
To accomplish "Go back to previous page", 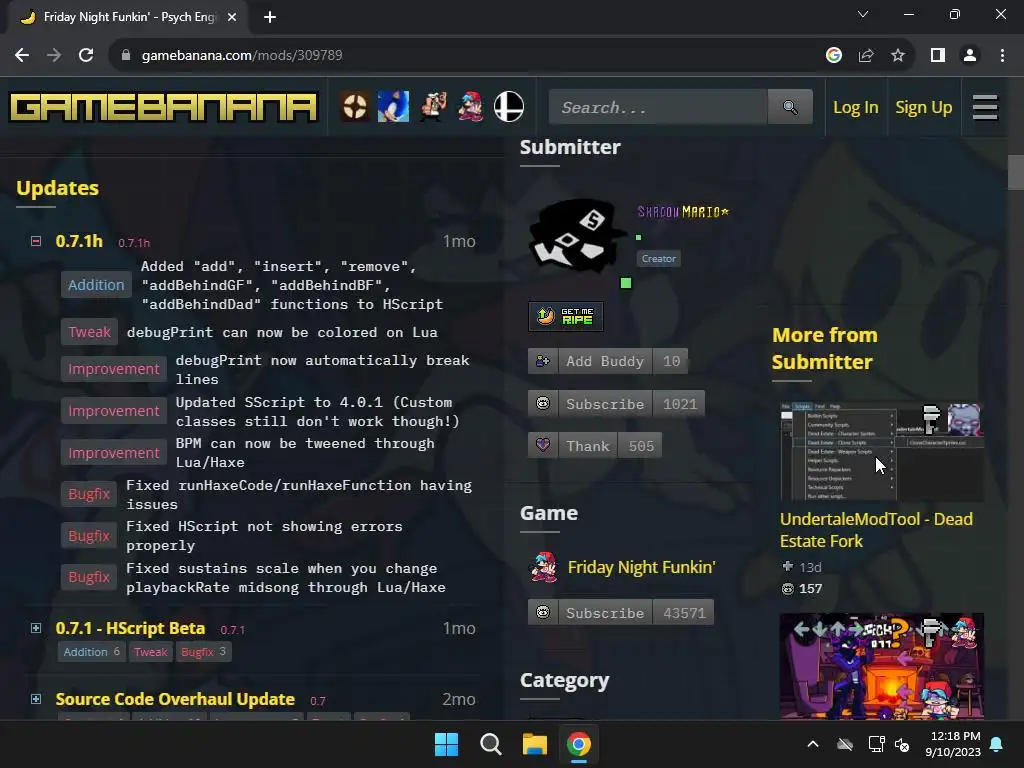I will (22, 55).
